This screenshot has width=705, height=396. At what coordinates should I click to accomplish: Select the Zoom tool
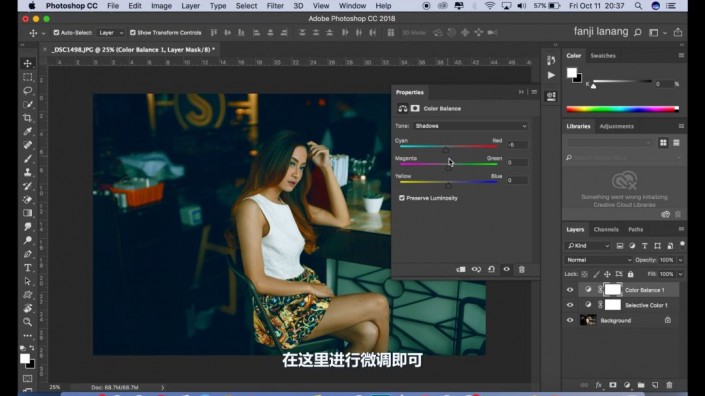27,322
